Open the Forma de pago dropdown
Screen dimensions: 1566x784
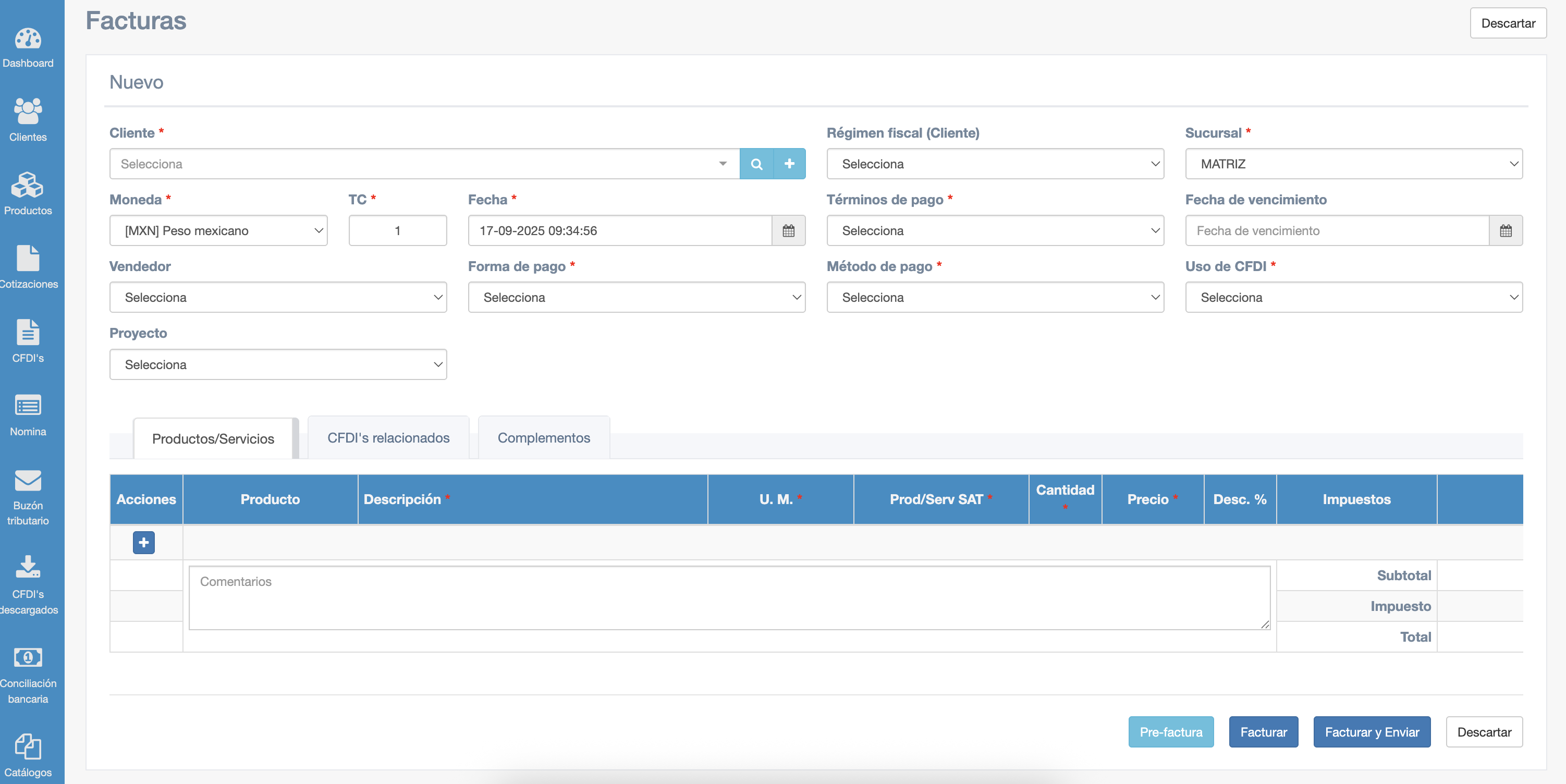click(636, 298)
